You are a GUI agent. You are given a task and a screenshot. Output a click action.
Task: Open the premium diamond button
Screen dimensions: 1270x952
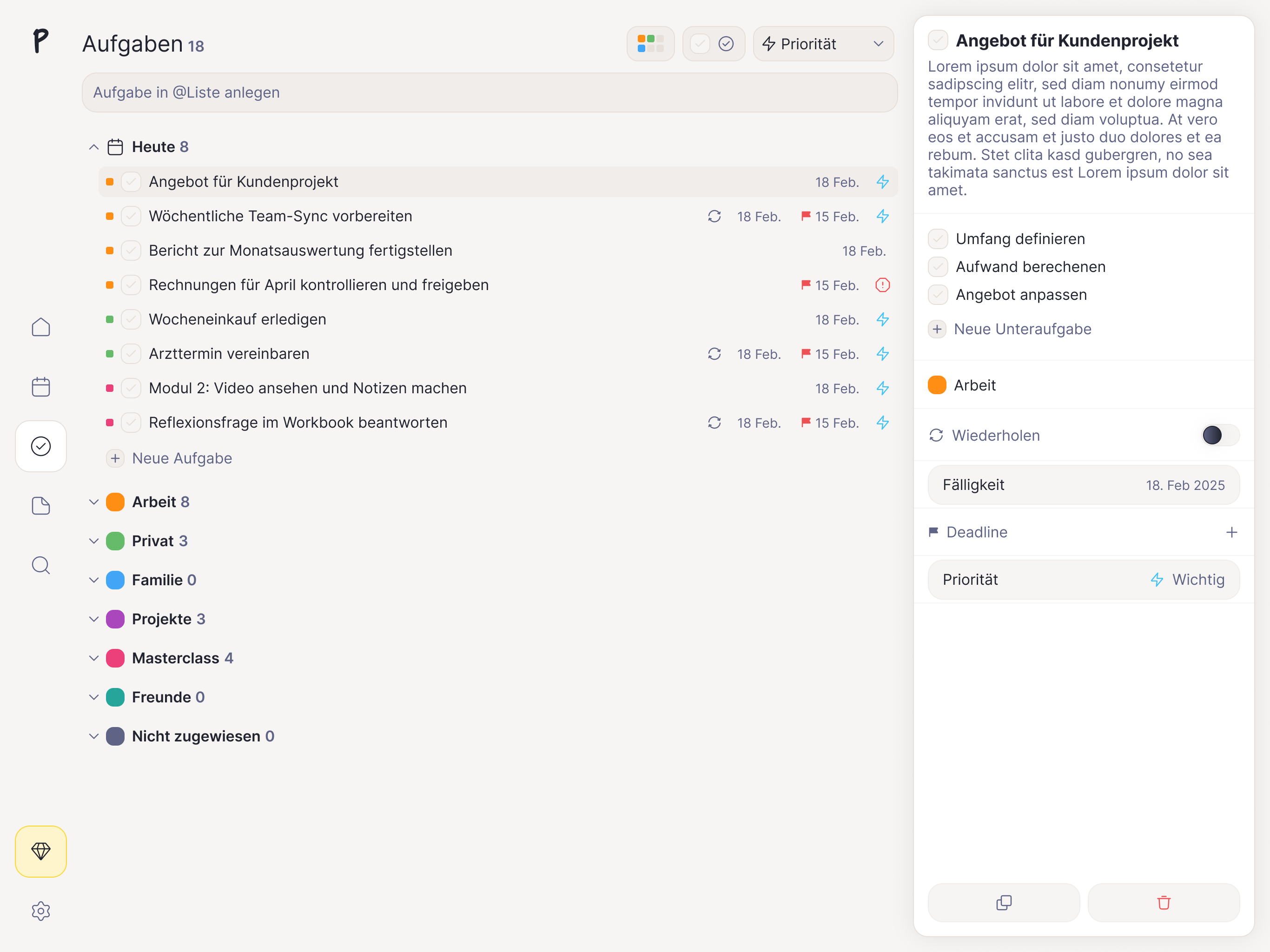(41, 851)
